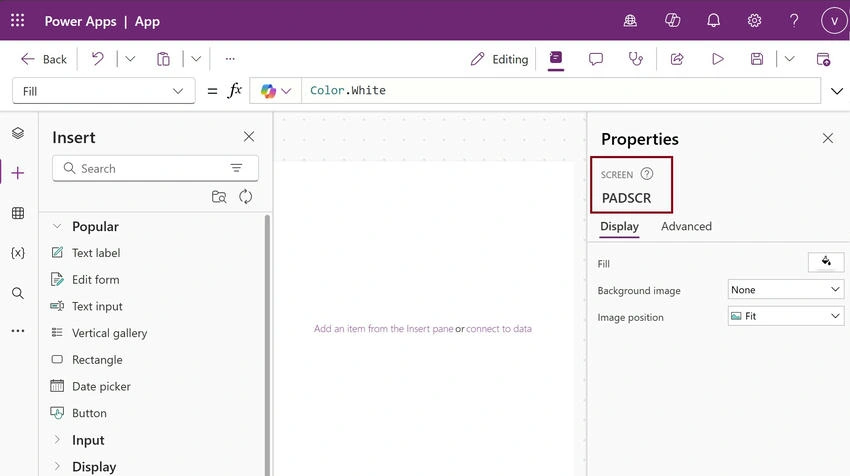The height and width of the screenshot is (476, 850).
Task: Open the Data table icon in sidebar
Action: [18, 213]
